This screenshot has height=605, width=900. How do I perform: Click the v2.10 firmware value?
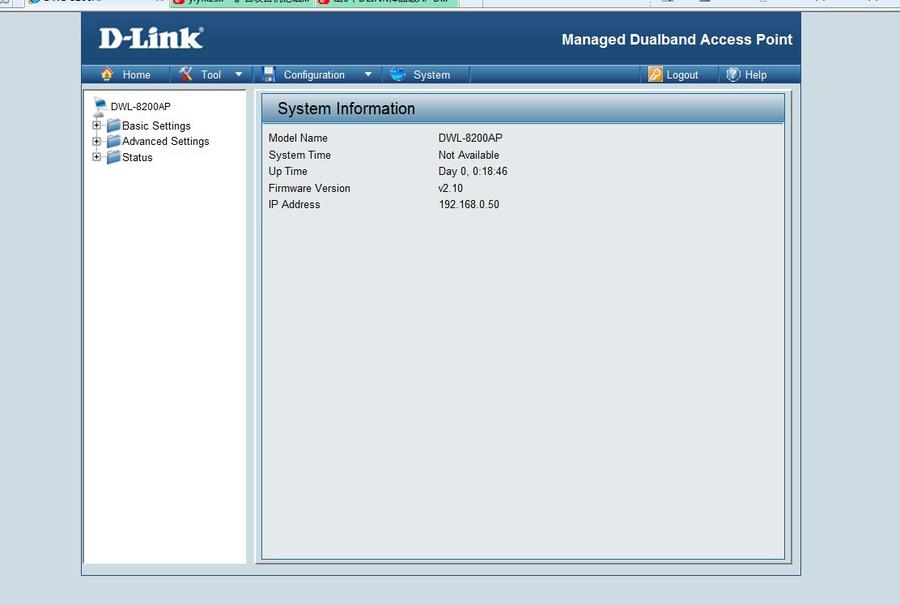(451, 188)
